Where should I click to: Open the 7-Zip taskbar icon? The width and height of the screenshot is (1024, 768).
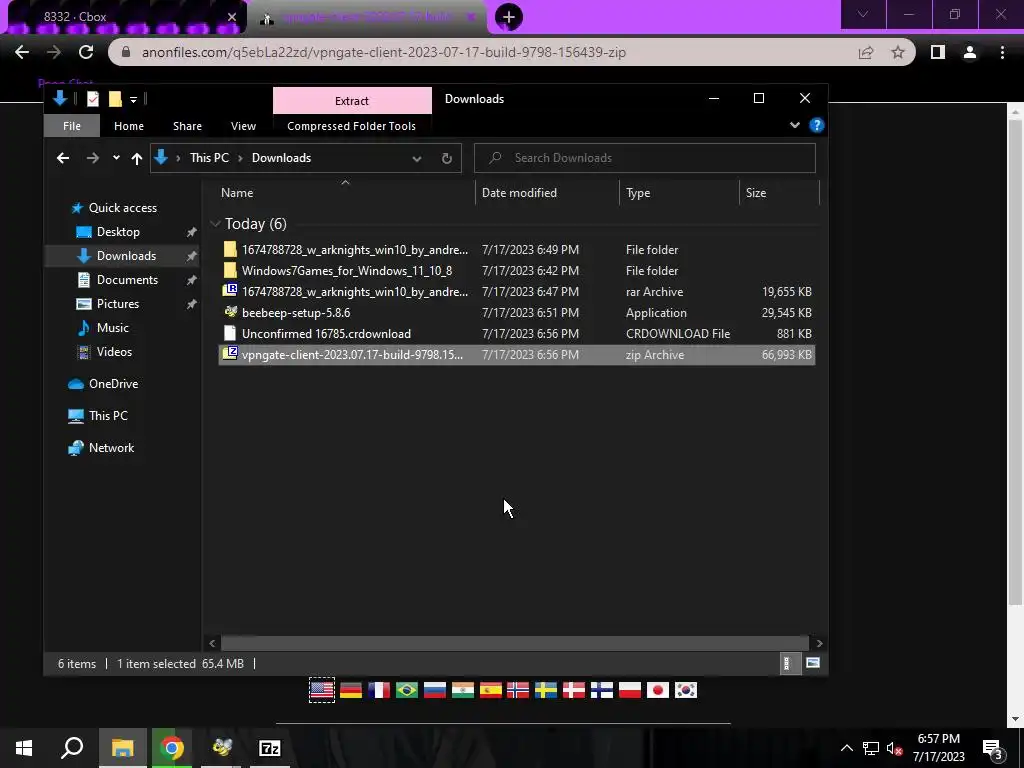[x=270, y=748]
